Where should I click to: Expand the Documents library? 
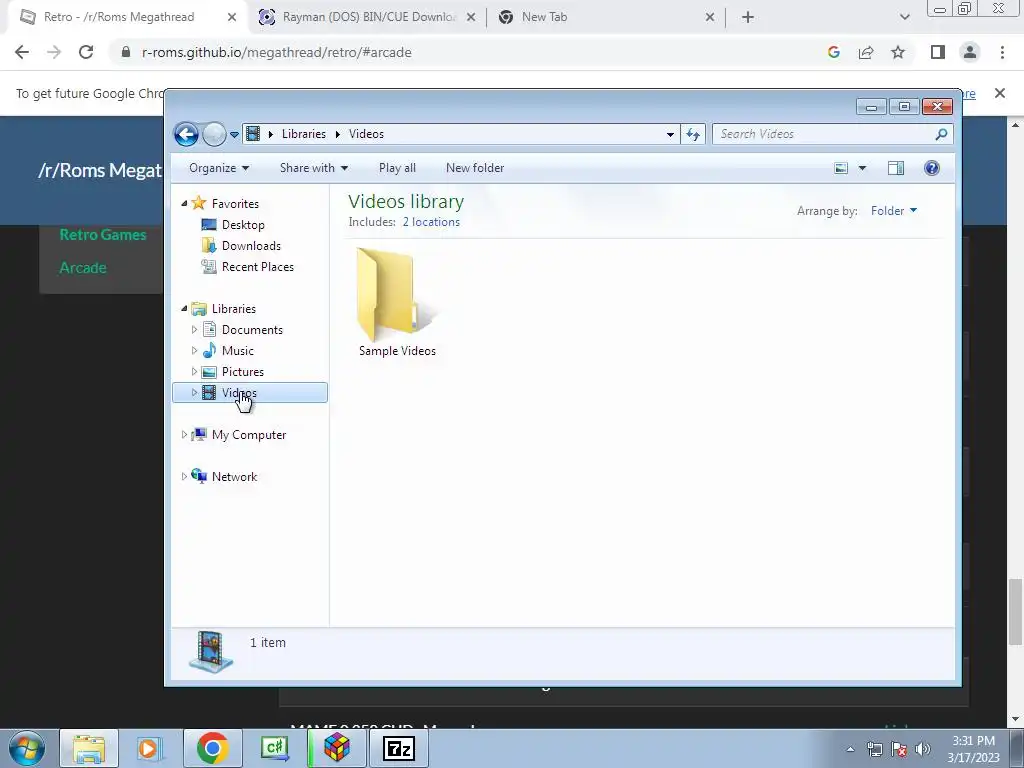(194, 330)
